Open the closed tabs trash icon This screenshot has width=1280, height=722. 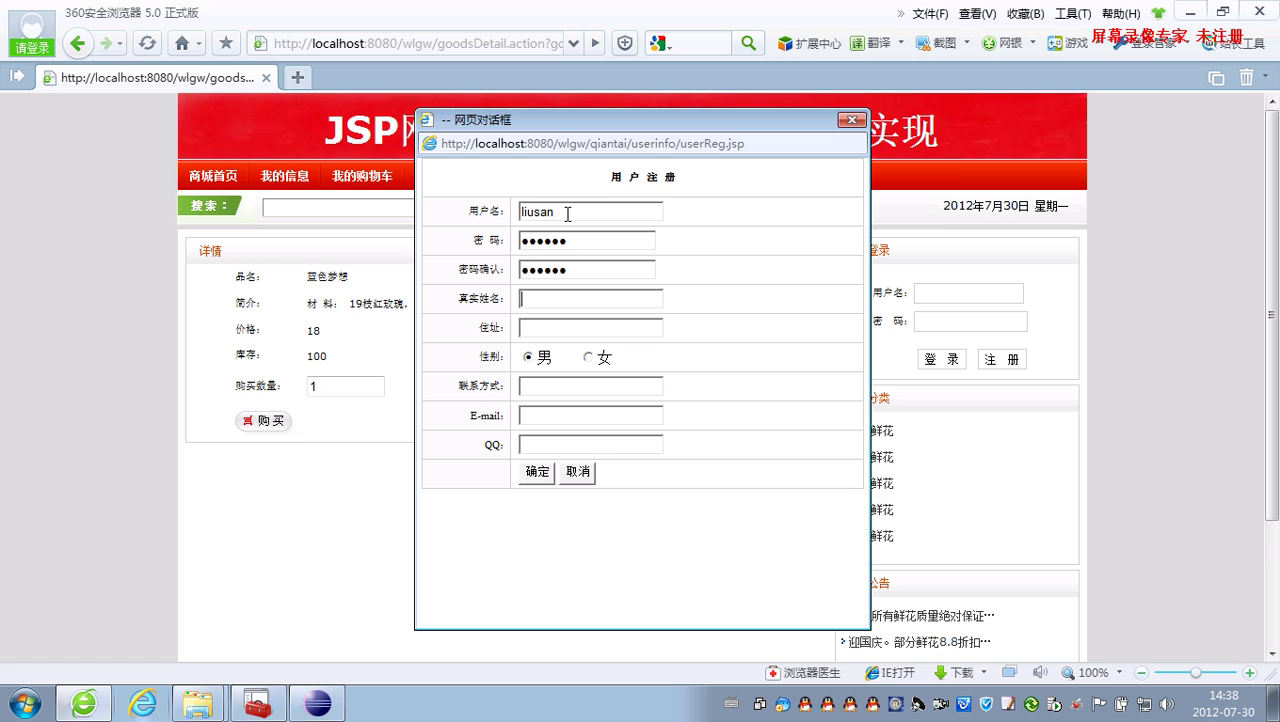(1246, 77)
